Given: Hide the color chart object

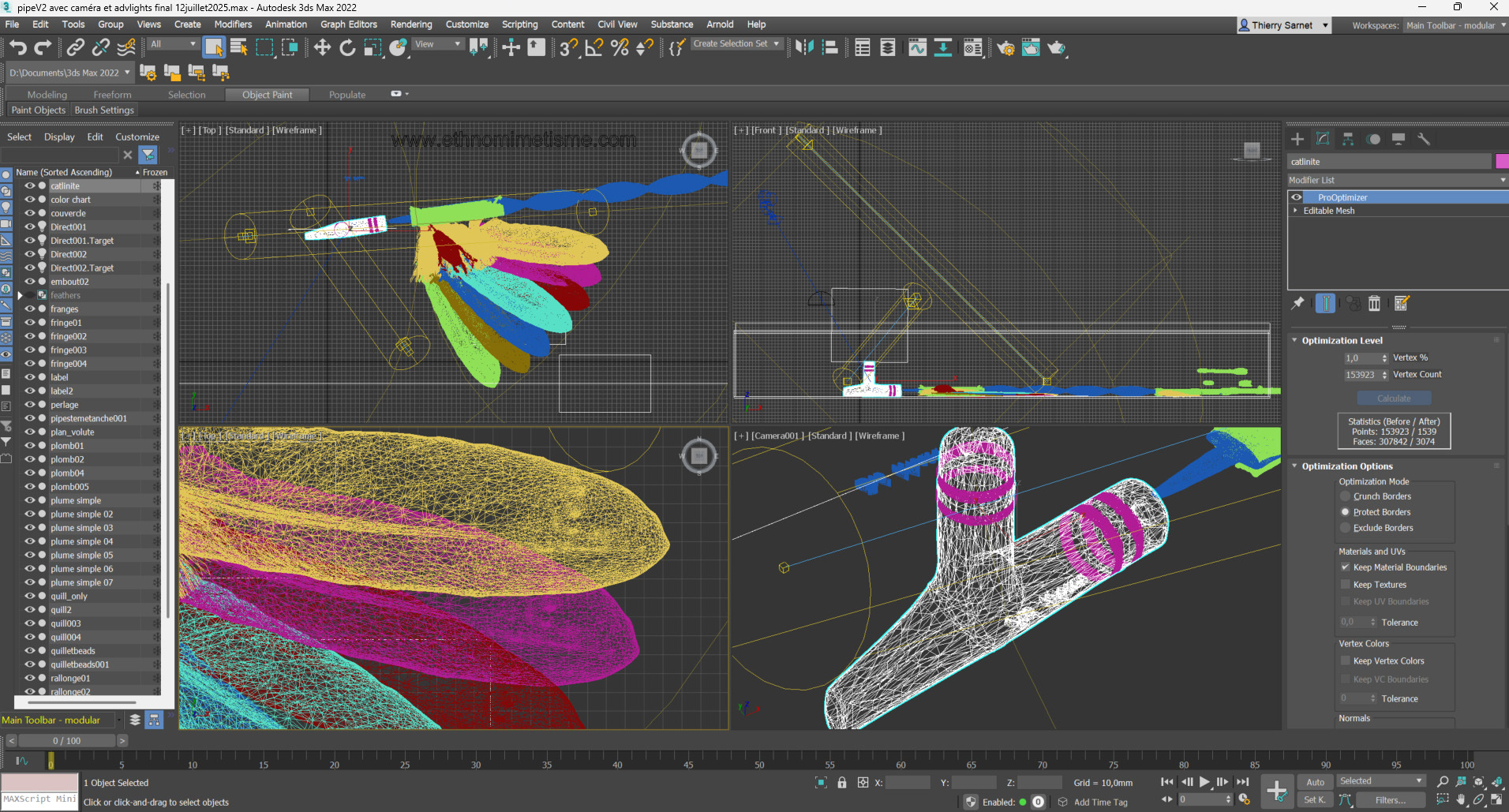Looking at the screenshot, I should 29,200.
